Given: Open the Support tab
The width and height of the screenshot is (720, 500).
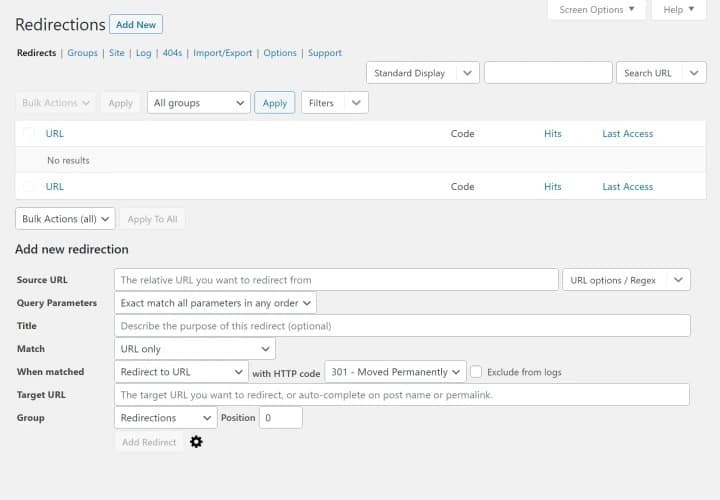Looking at the screenshot, I should tap(325, 53).
